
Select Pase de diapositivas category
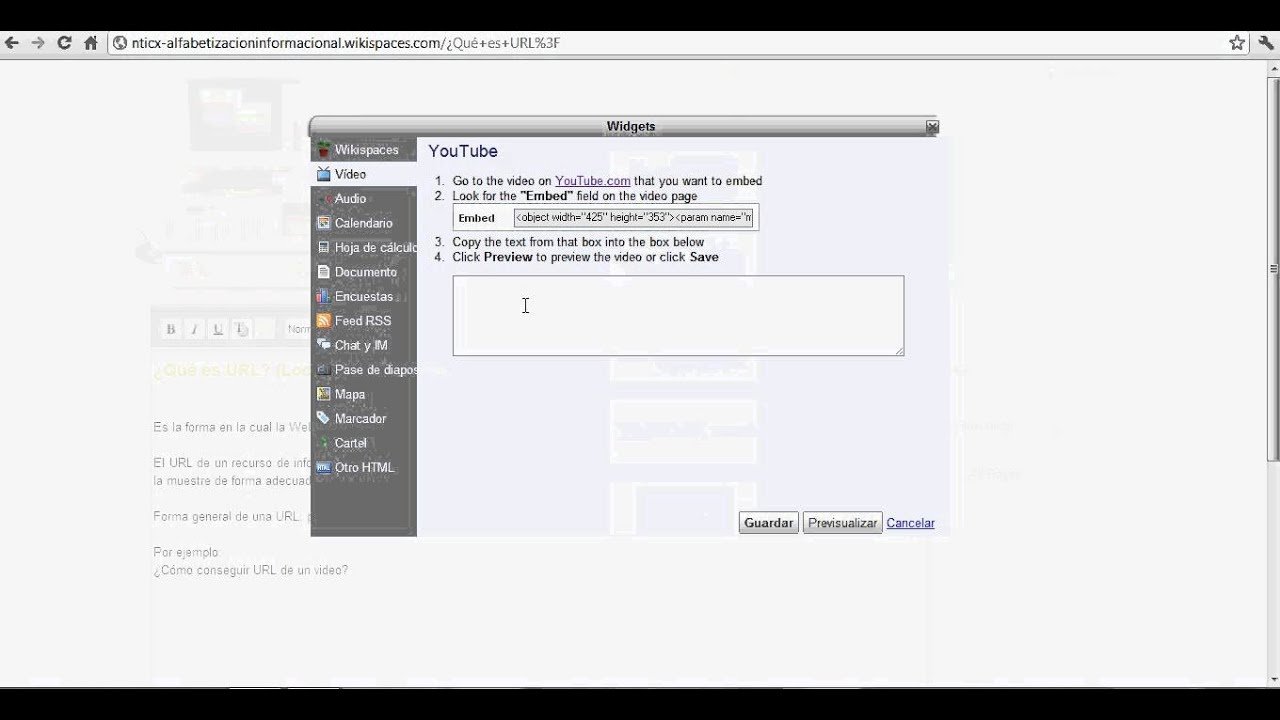[x=364, y=370]
